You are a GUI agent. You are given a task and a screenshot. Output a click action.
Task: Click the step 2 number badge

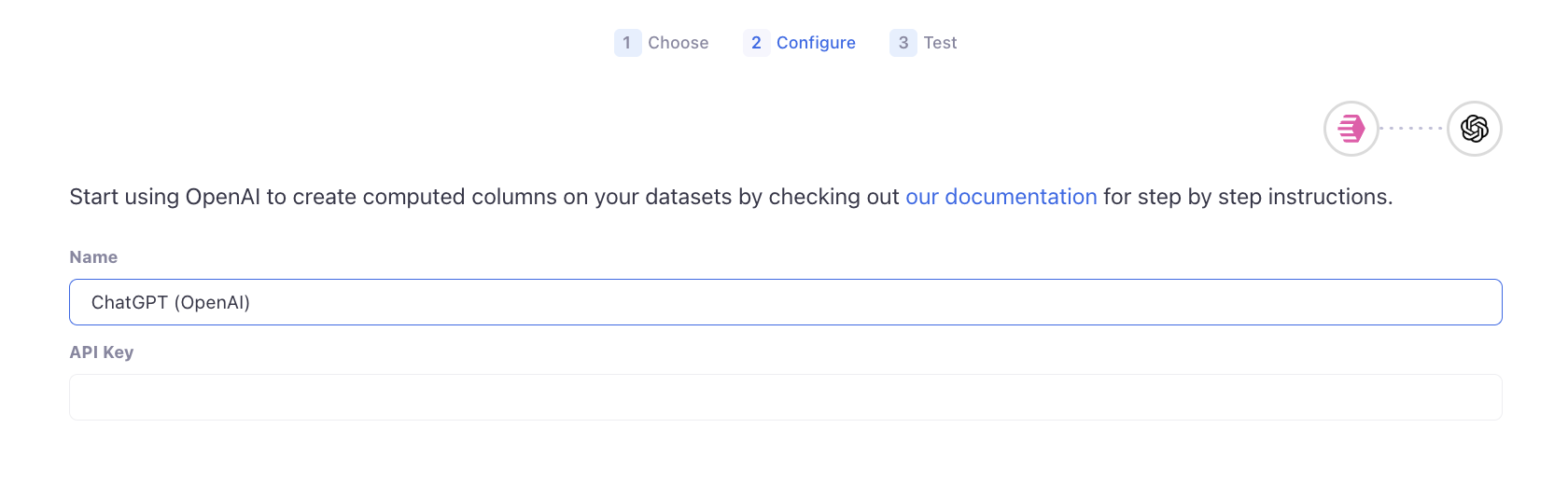click(x=756, y=43)
